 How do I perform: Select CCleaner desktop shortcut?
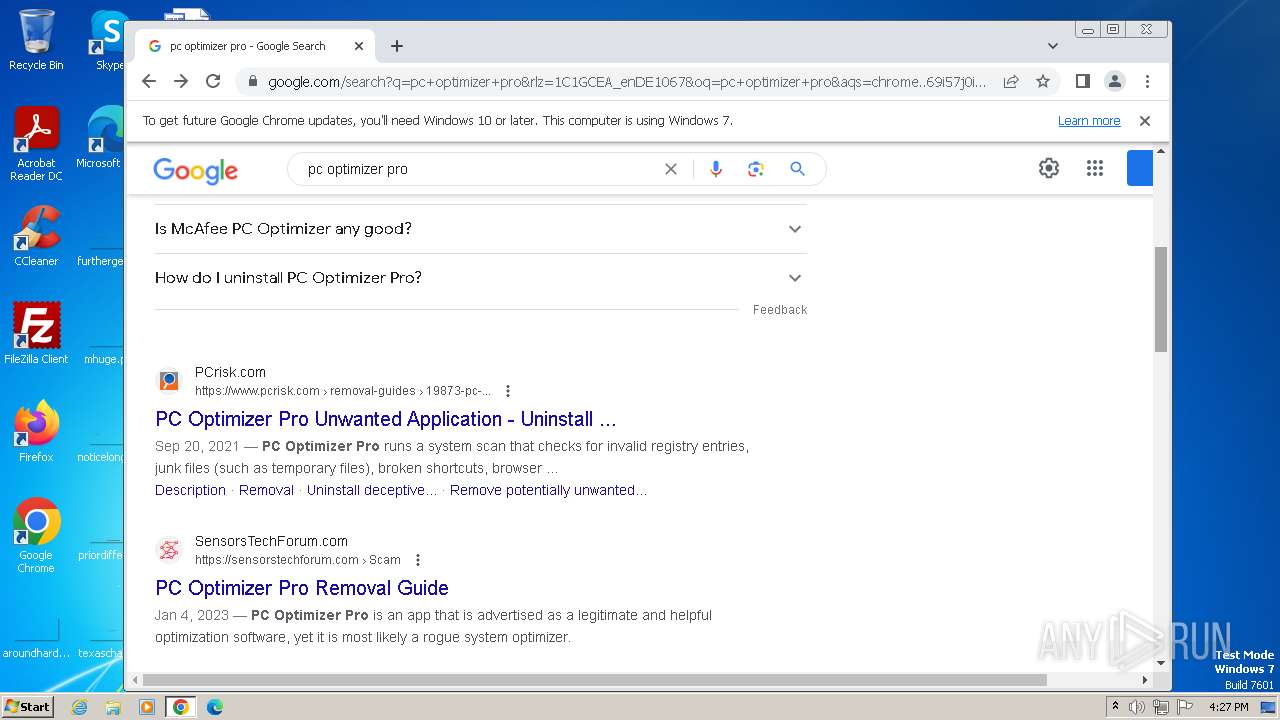(x=36, y=236)
